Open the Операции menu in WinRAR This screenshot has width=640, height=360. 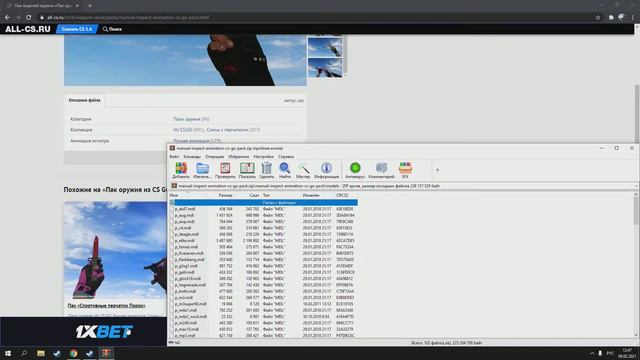(x=214, y=157)
